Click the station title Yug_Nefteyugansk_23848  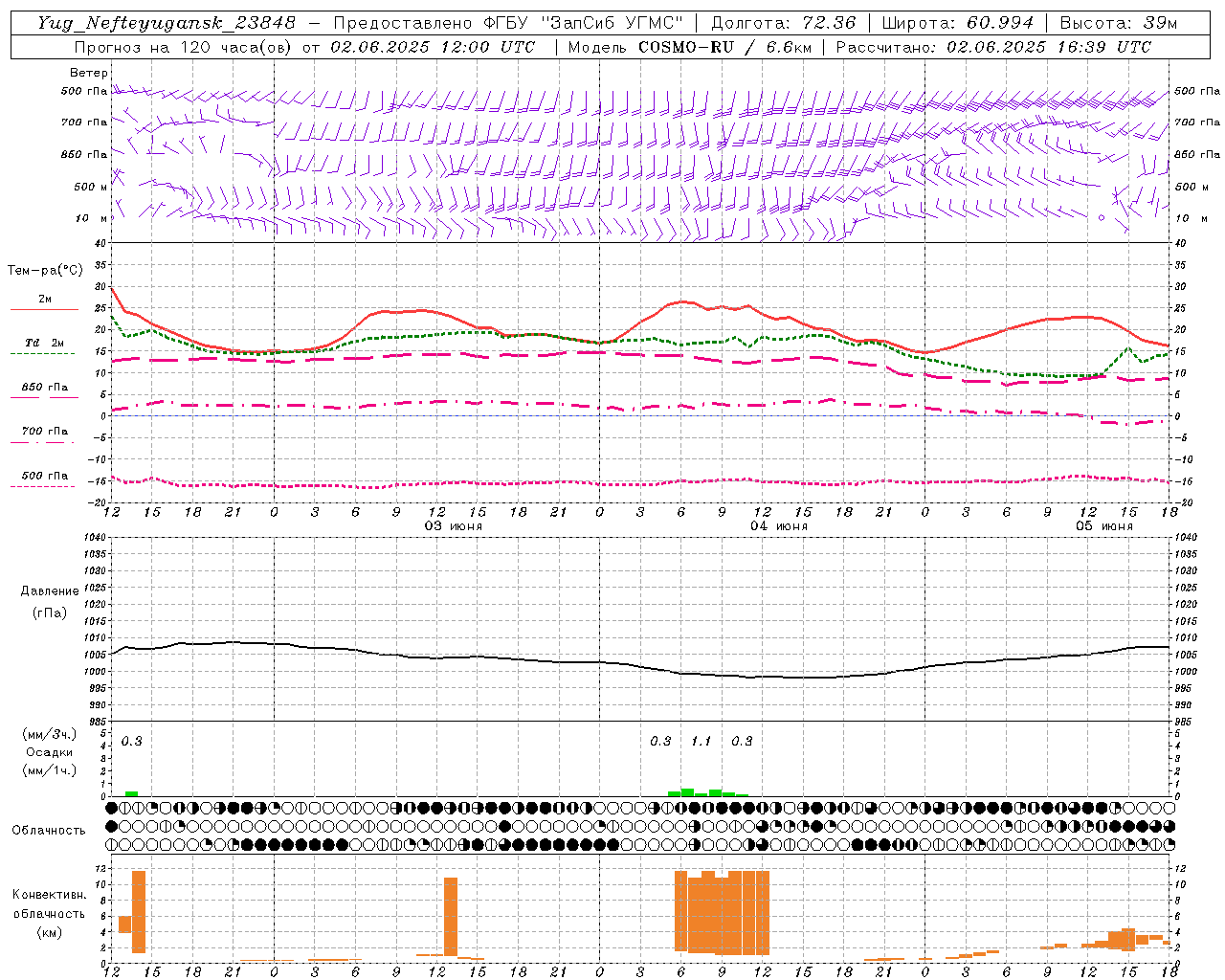[166, 23]
